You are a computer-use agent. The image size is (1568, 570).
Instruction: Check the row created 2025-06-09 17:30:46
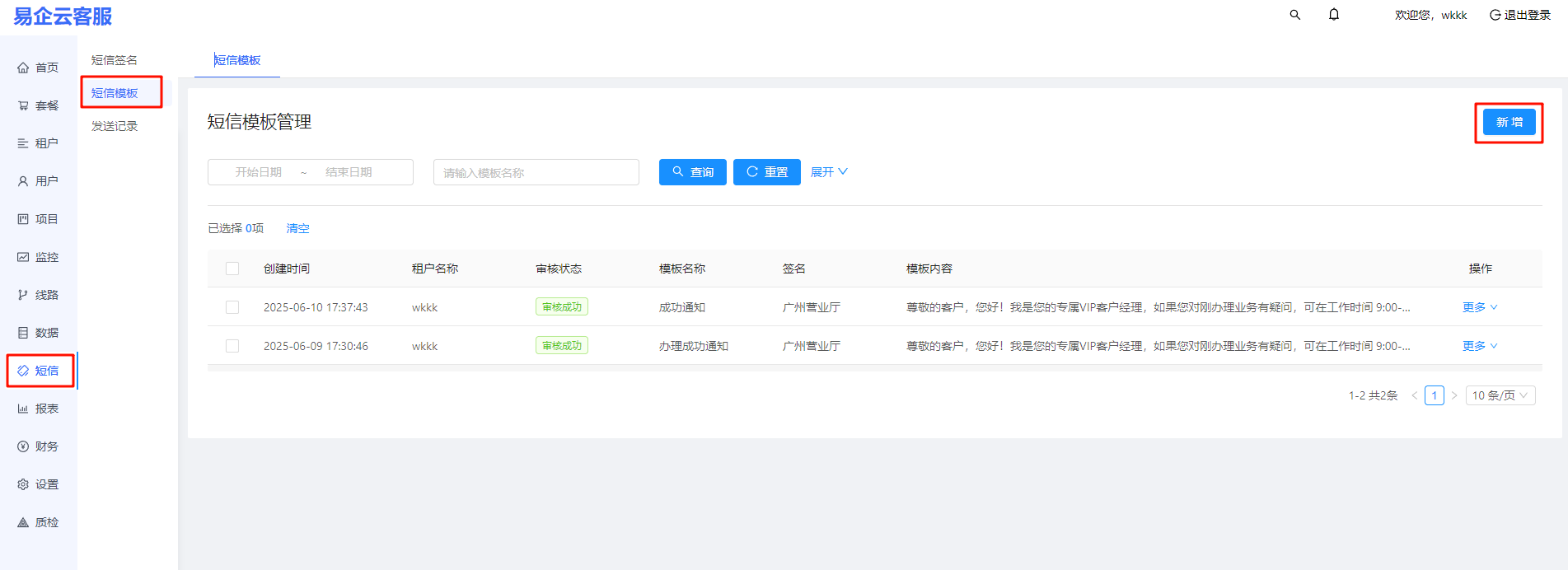[x=232, y=346]
